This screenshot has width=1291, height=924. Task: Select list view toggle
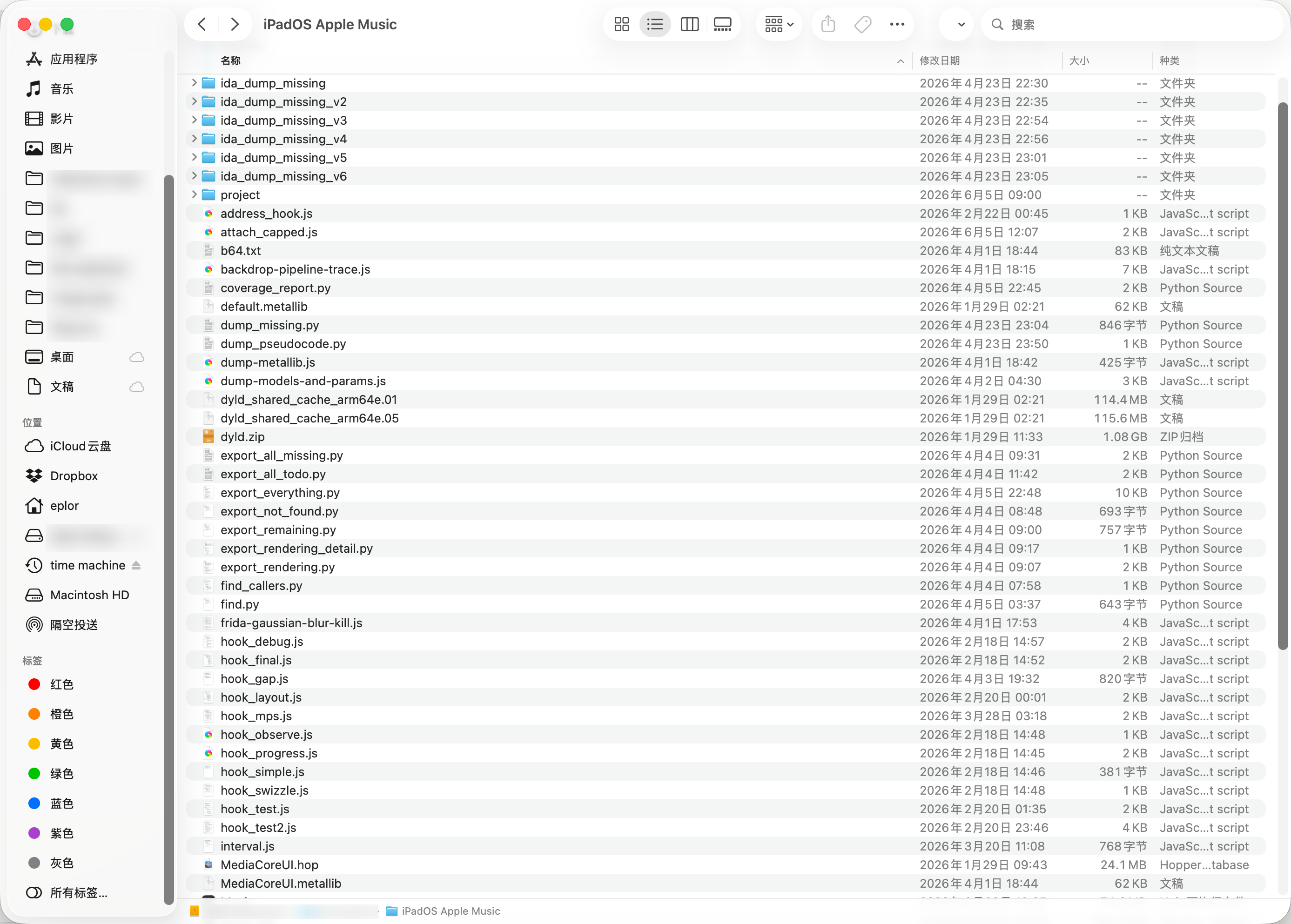click(x=655, y=25)
